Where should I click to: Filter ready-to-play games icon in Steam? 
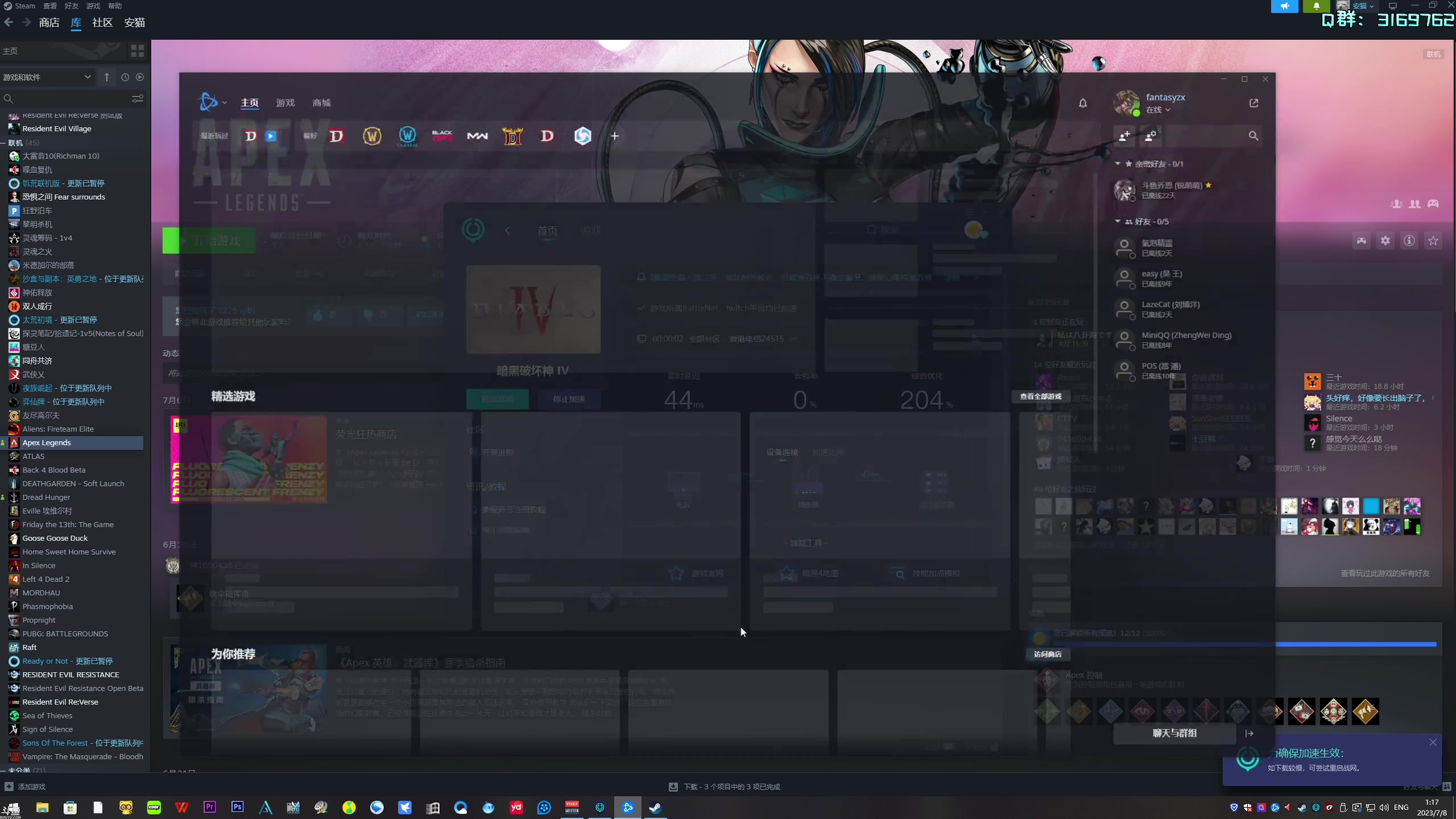[140, 77]
